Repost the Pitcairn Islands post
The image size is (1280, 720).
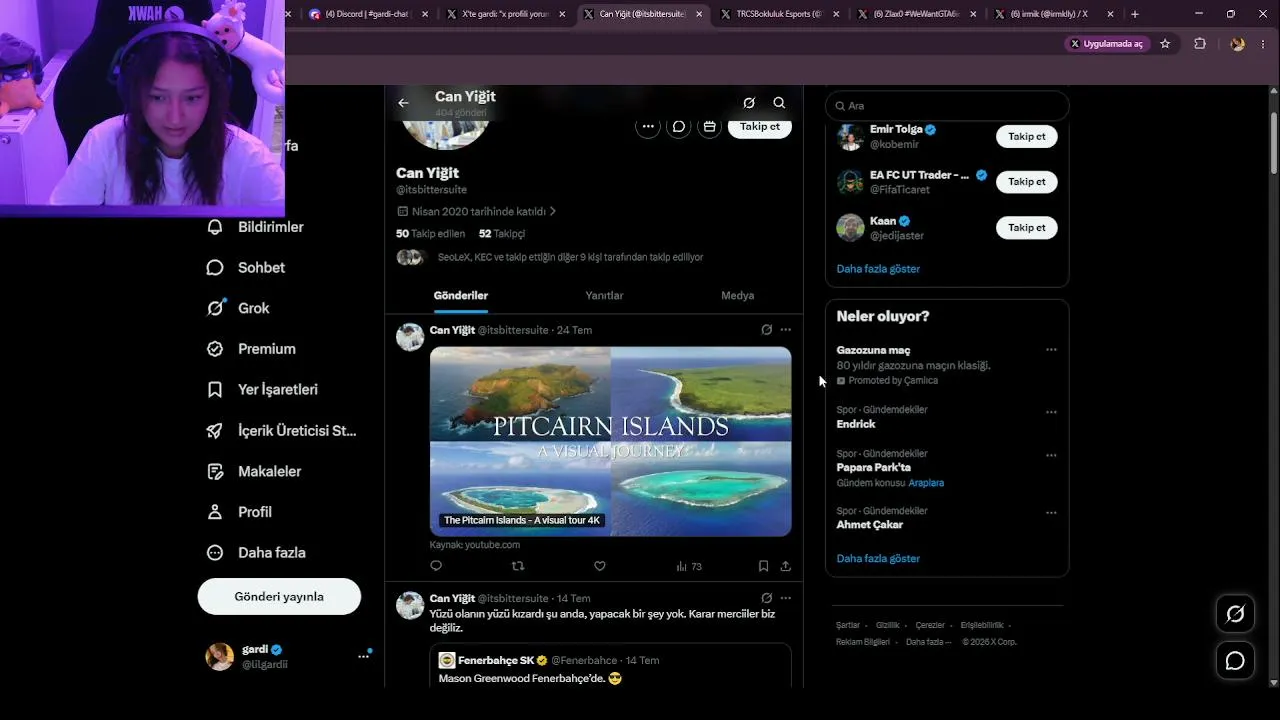[518, 566]
